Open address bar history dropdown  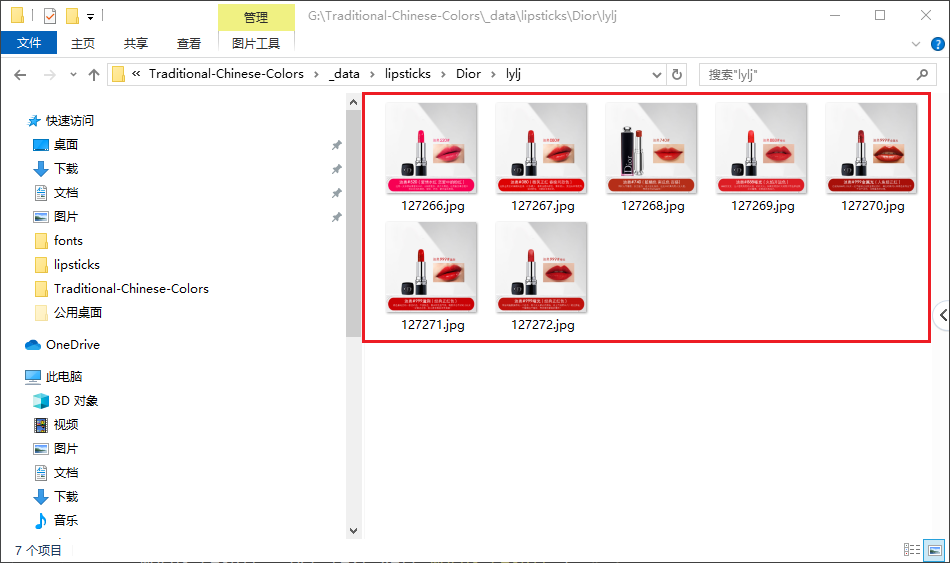pyautogui.click(x=656, y=74)
